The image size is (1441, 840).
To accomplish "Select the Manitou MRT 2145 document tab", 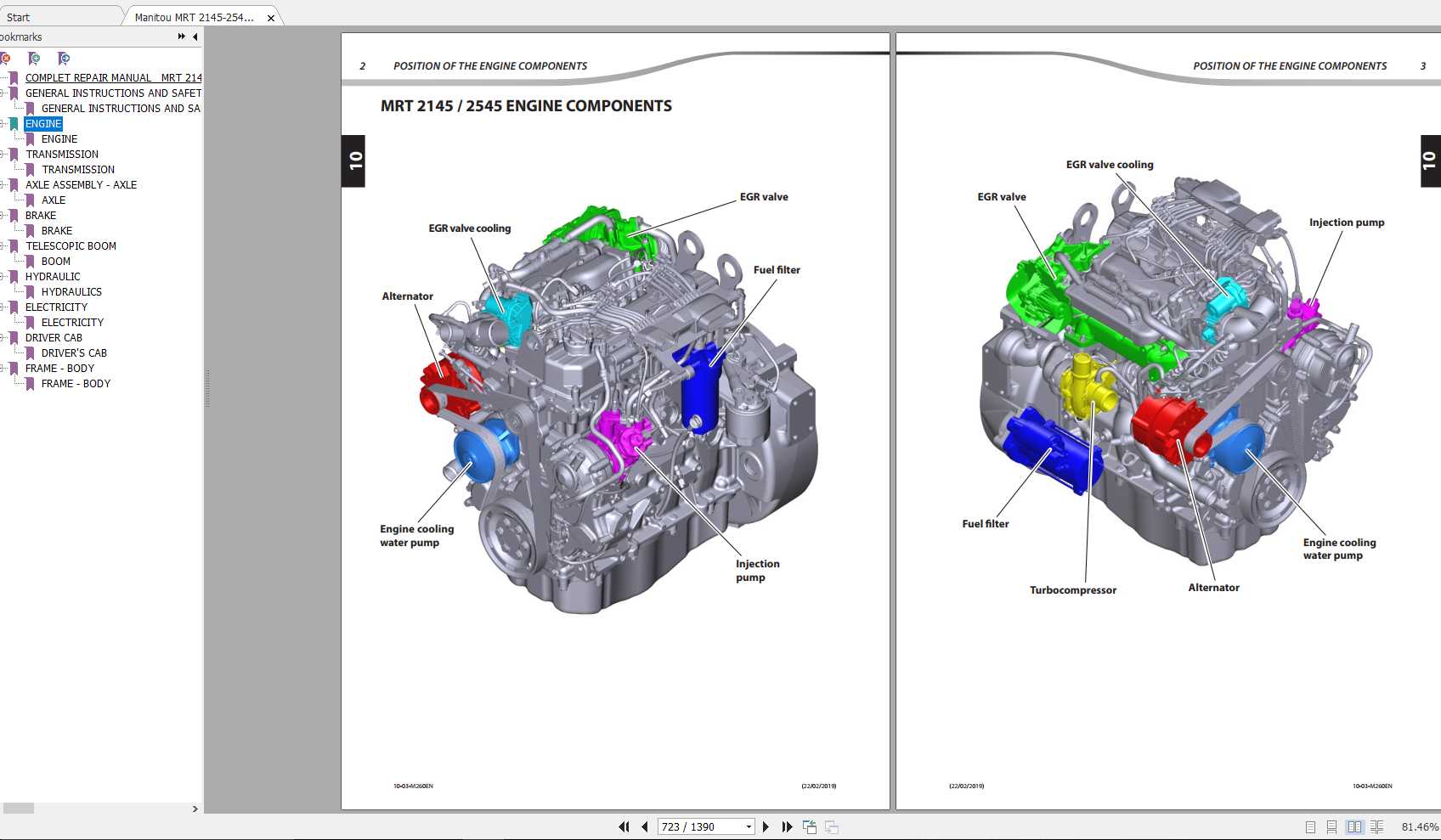I will [194, 17].
